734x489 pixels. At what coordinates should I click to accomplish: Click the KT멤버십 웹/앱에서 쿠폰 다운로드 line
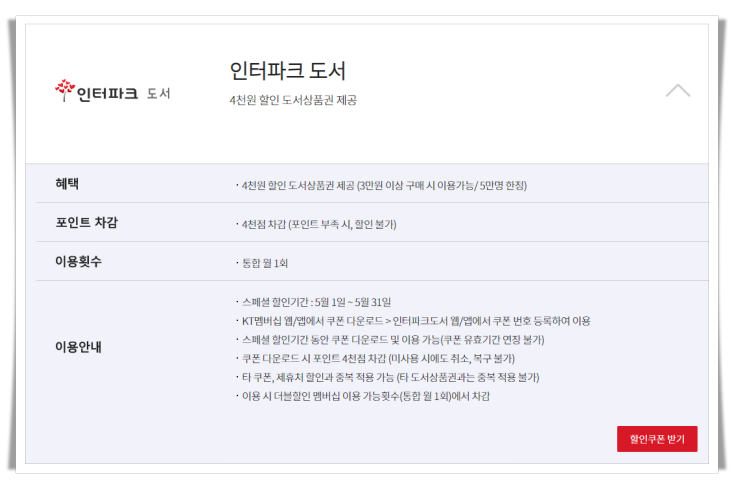coord(416,321)
